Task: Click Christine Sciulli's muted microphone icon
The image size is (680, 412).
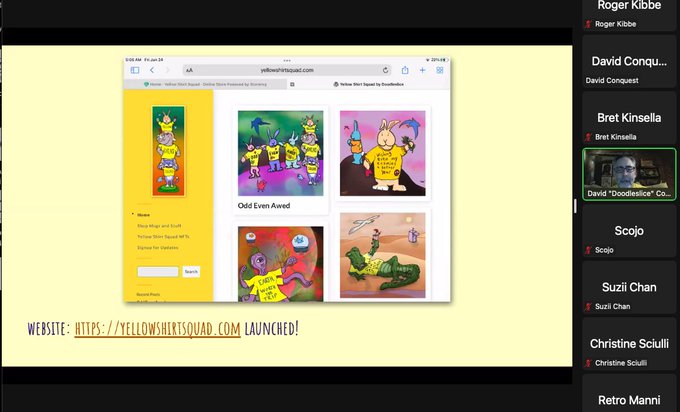Action: point(588,363)
